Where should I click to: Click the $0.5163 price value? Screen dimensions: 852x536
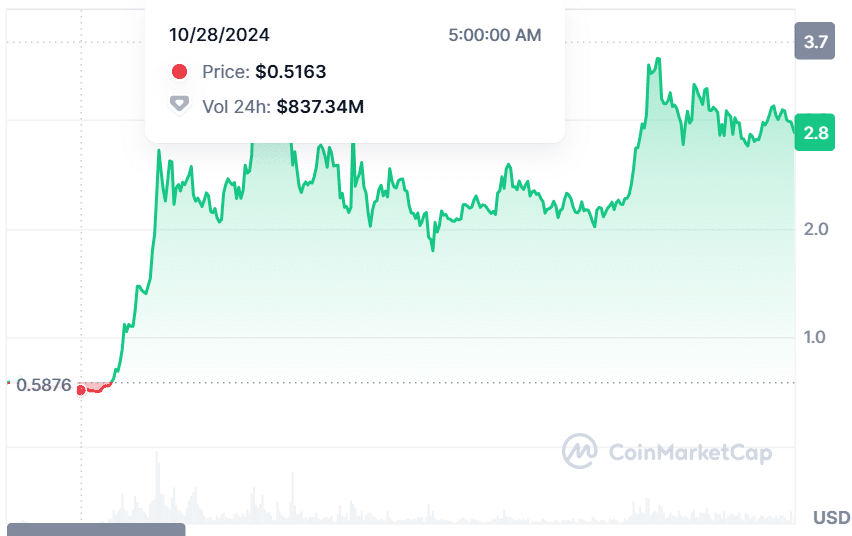coord(291,72)
